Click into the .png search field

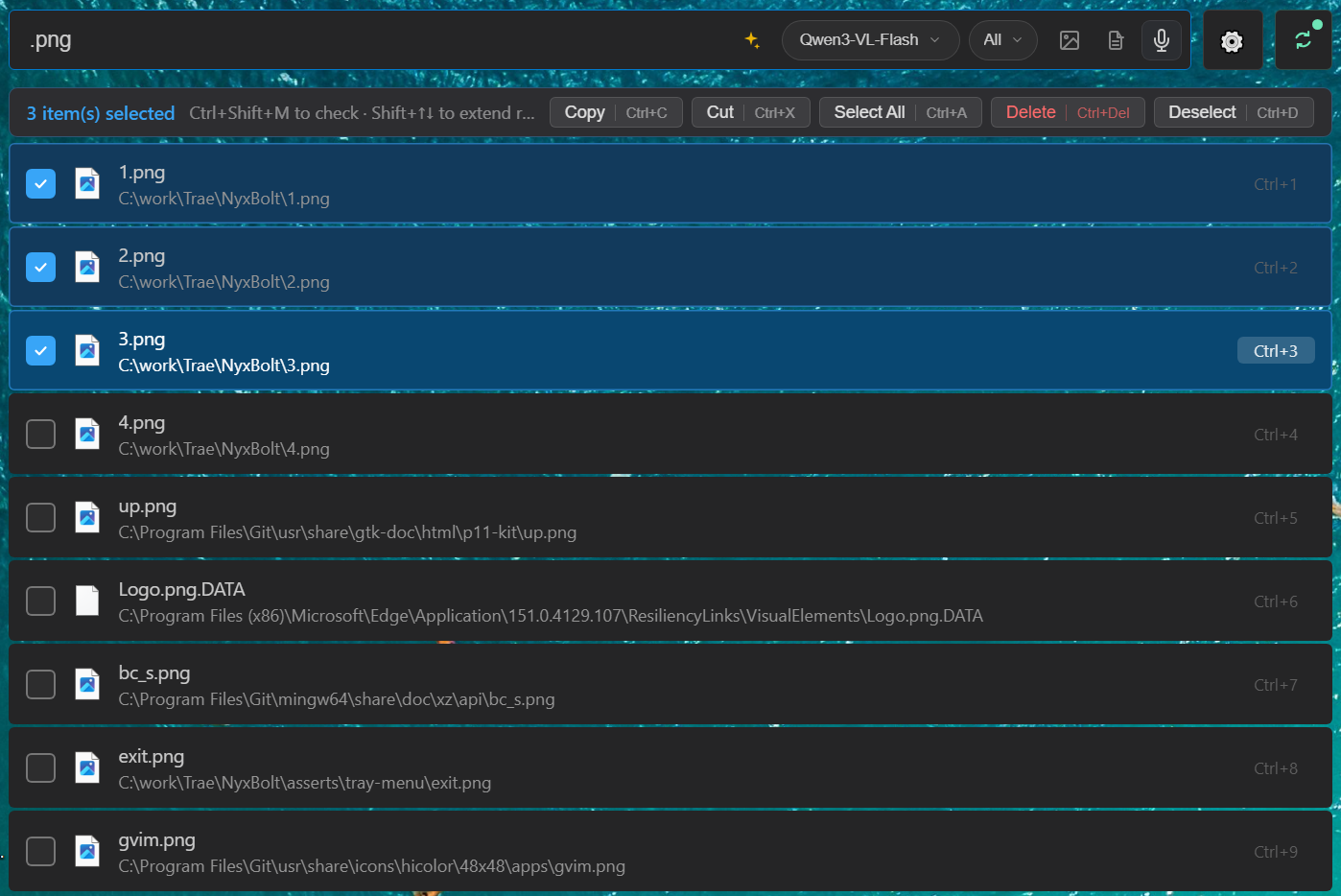(x=374, y=40)
